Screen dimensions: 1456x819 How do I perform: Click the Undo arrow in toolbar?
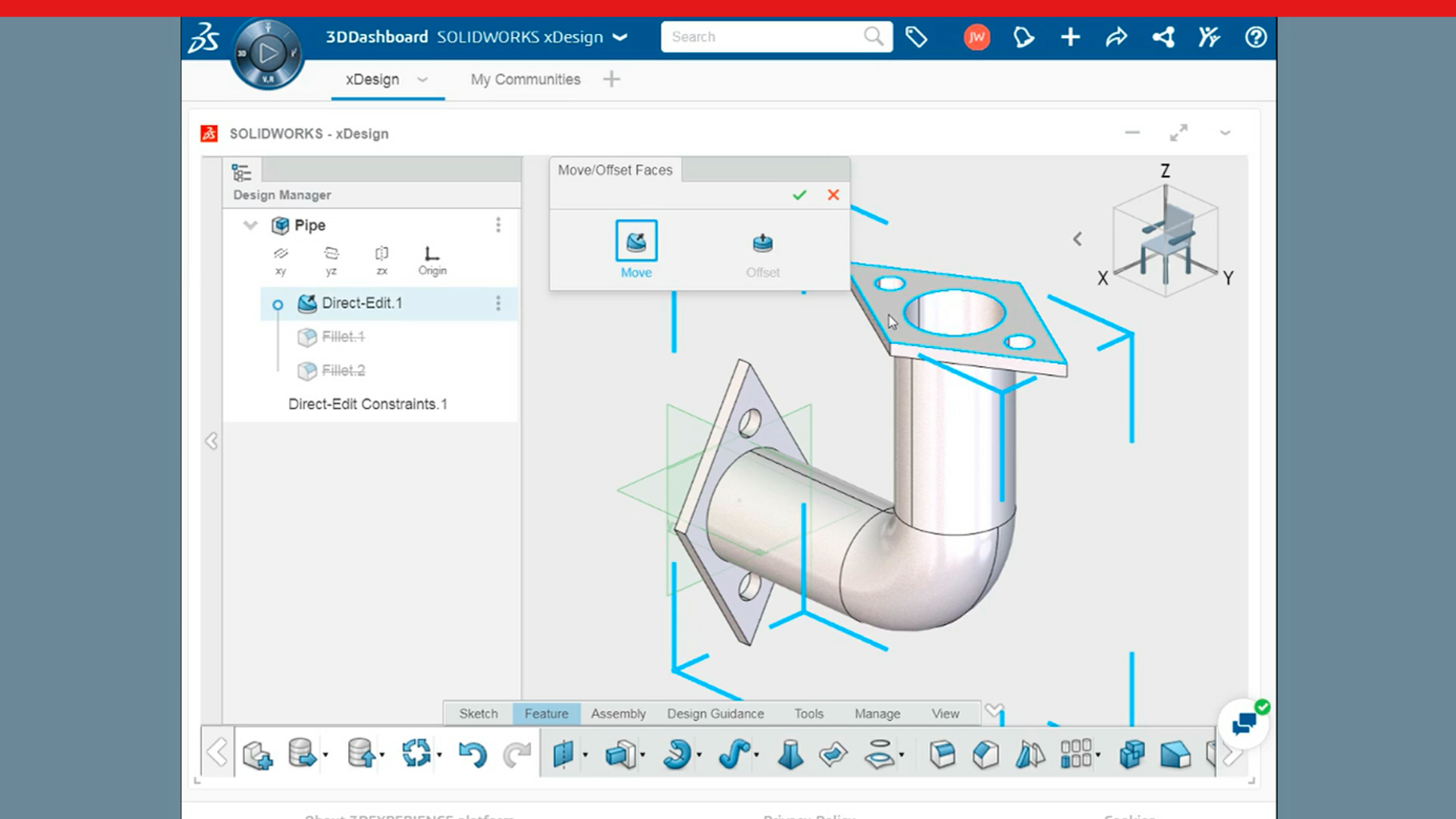(x=472, y=755)
